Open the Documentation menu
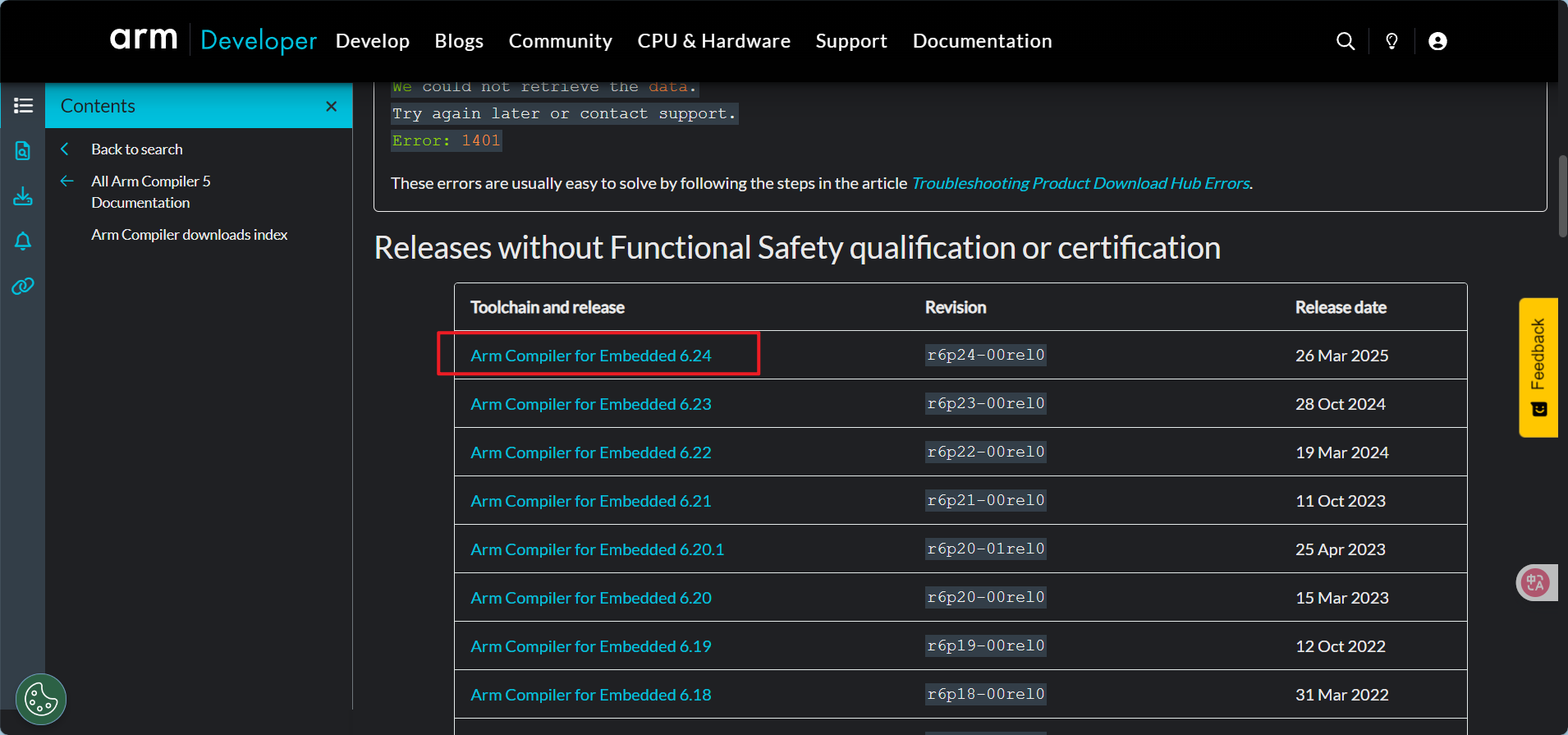The width and height of the screenshot is (1568, 735). click(983, 41)
